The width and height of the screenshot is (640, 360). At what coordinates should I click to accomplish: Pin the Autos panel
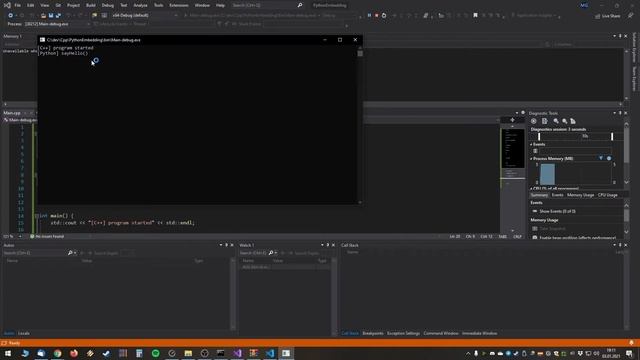click(227, 245)
